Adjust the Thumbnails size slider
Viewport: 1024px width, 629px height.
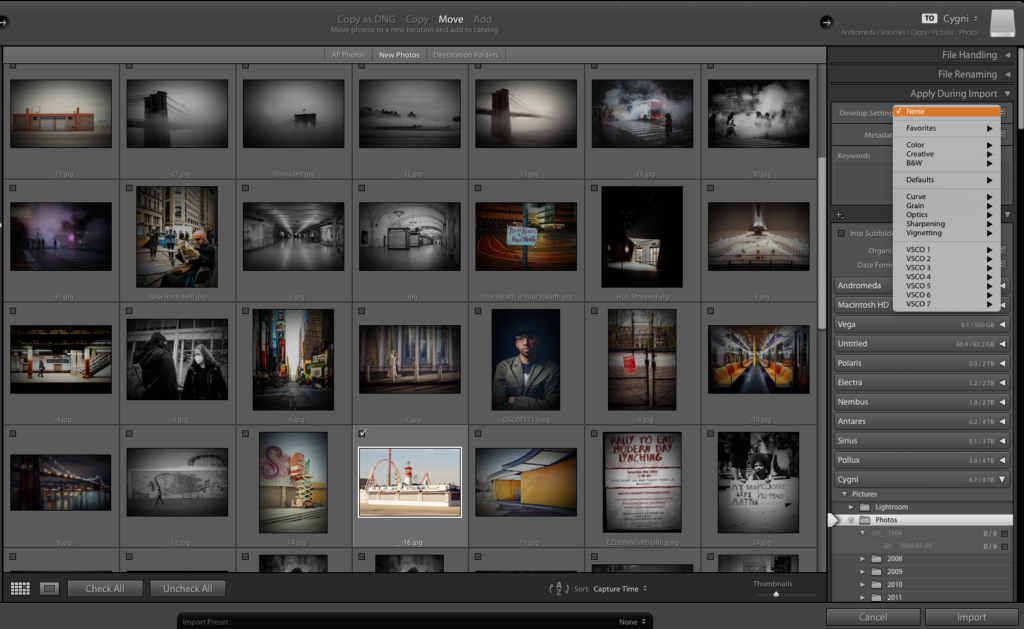[x=776, y=594]
